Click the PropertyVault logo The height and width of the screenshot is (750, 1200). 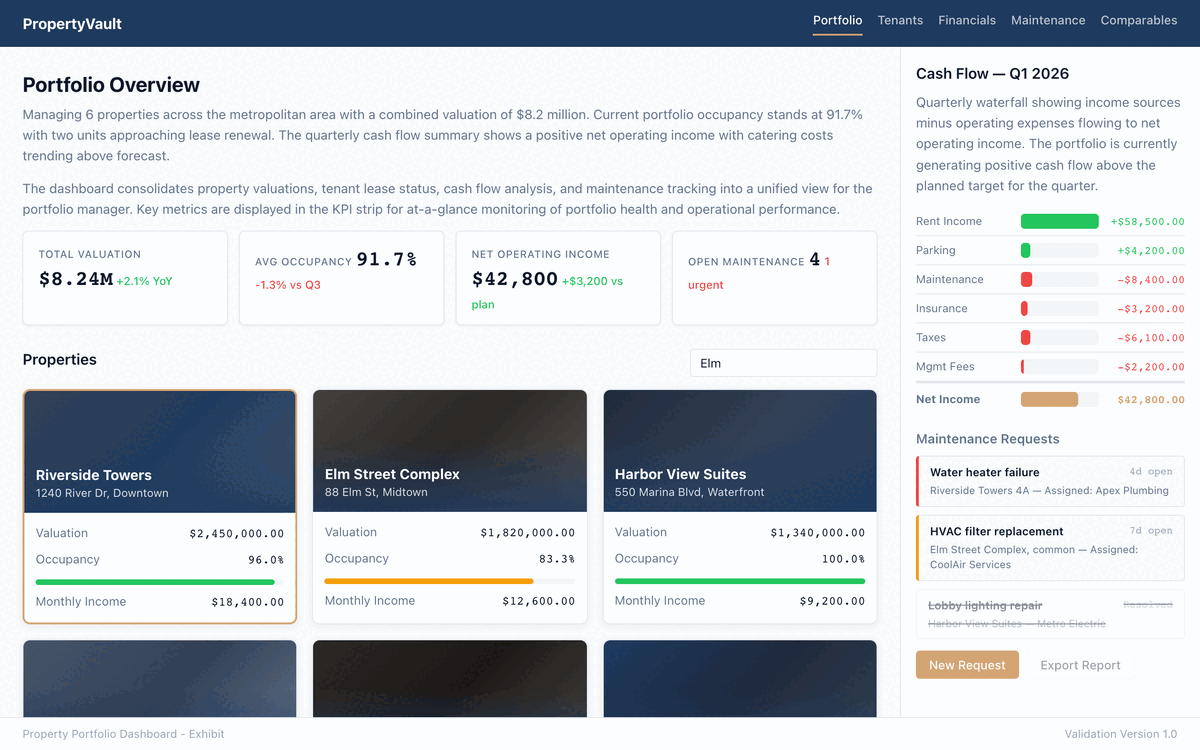tap(70, 22)
